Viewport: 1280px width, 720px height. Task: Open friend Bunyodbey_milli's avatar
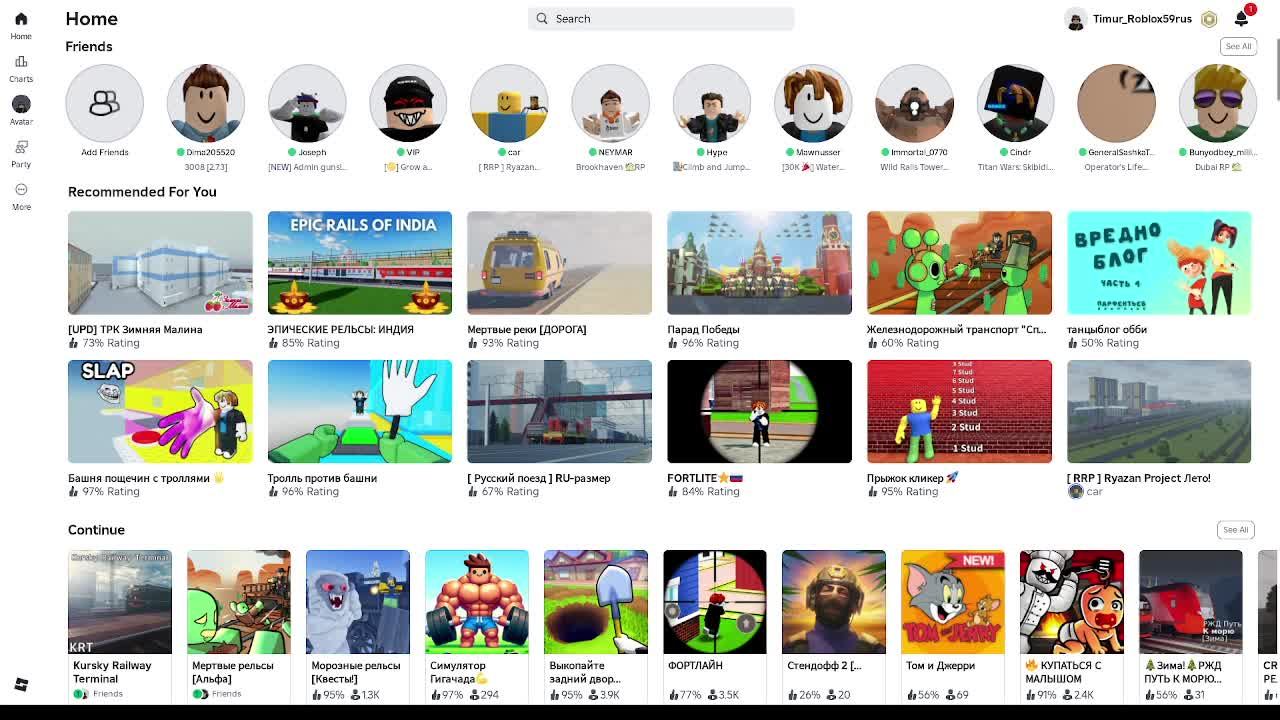[x=1218, y=103]
